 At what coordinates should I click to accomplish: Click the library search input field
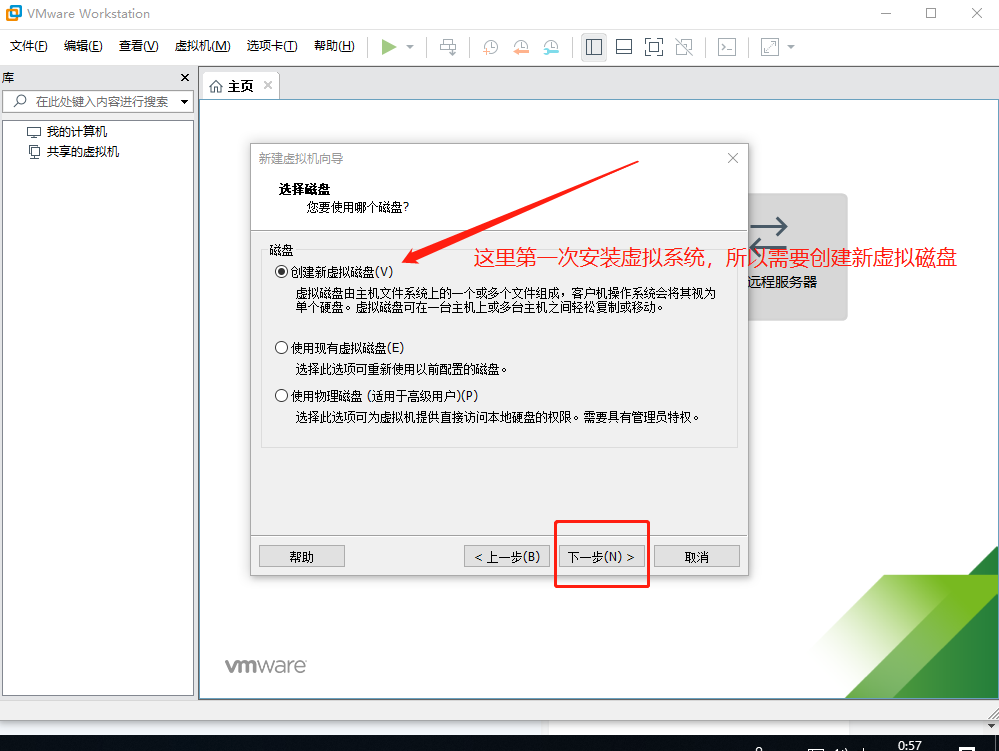pos(96,101)
